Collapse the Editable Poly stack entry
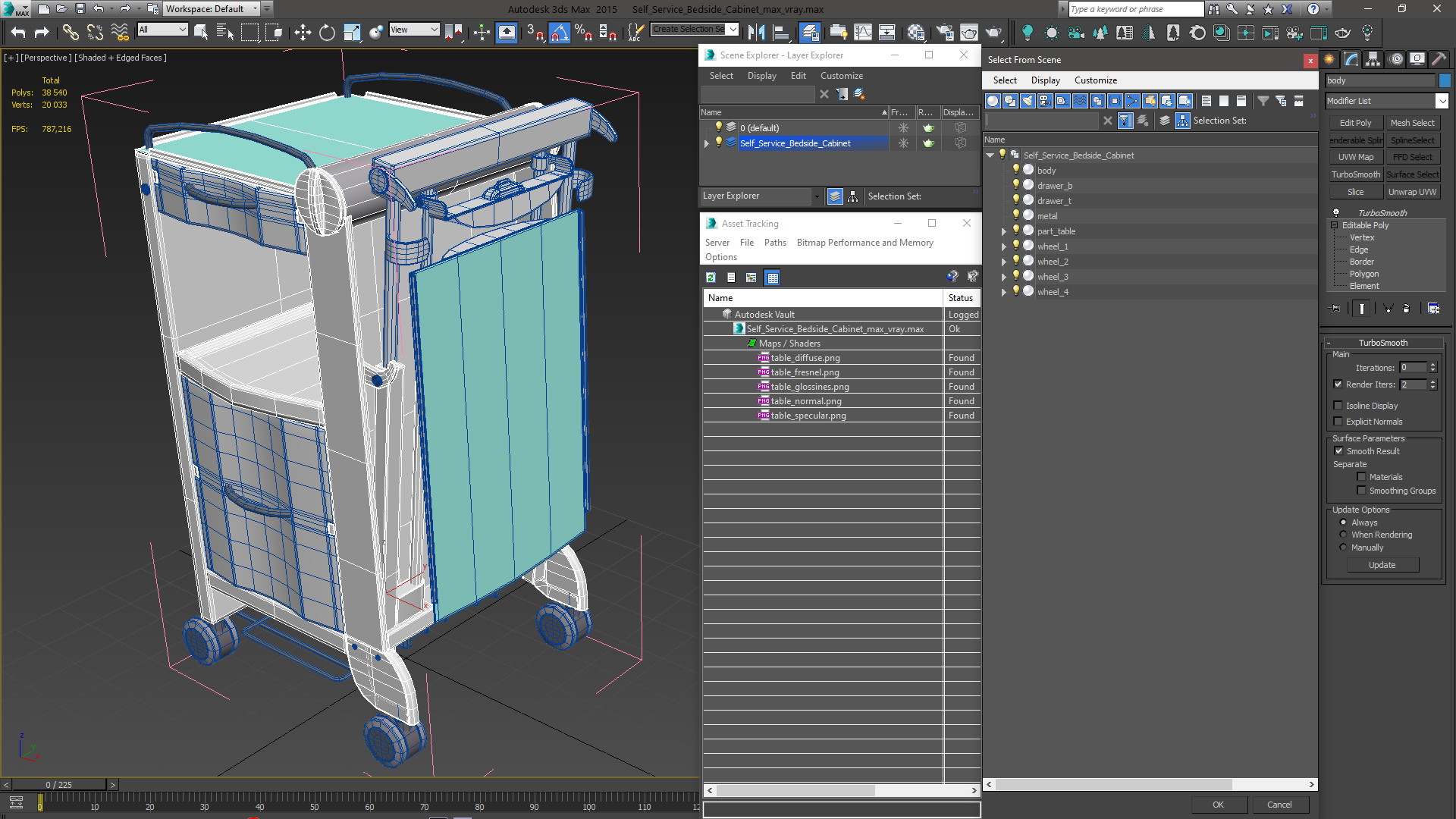 [x=1335, y=225]
